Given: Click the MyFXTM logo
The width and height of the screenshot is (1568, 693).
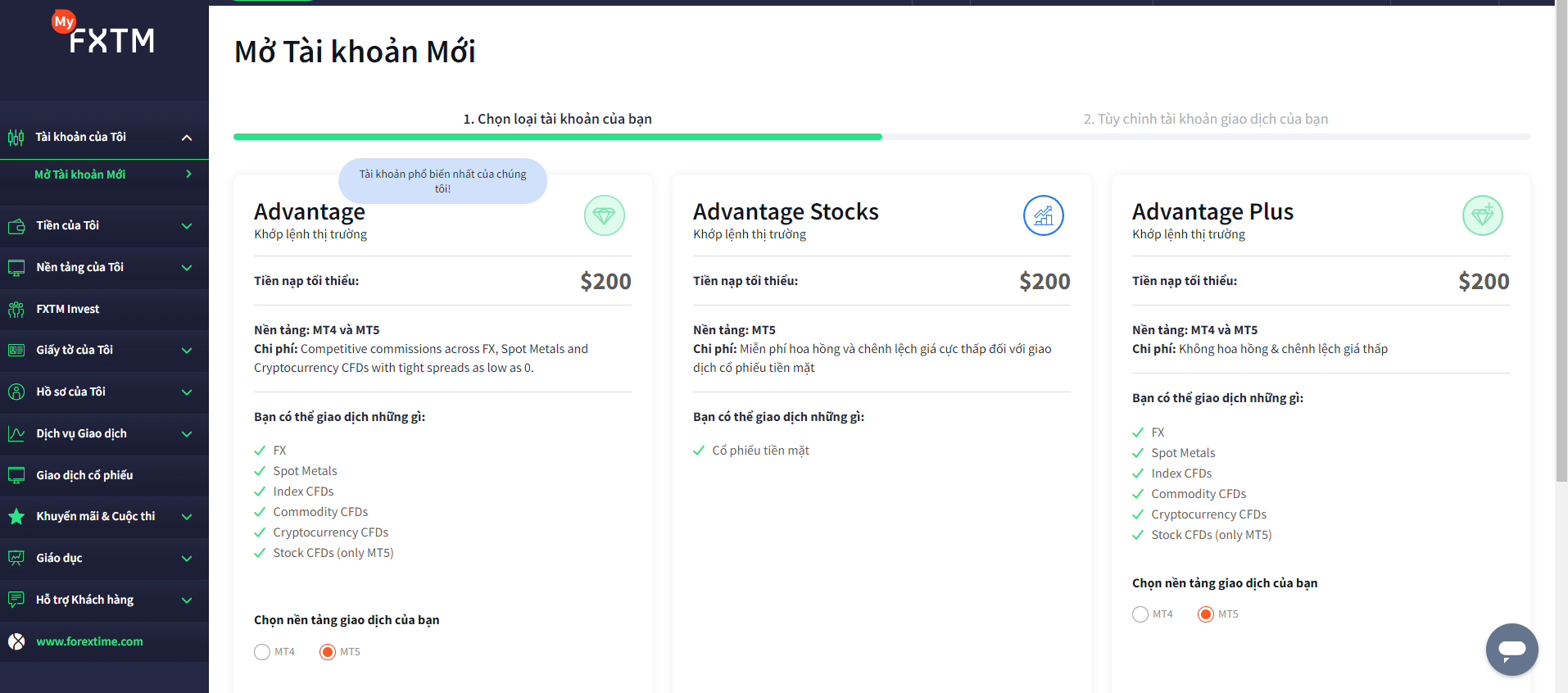Looking at the screenshot, I should [x=103, y=34].
